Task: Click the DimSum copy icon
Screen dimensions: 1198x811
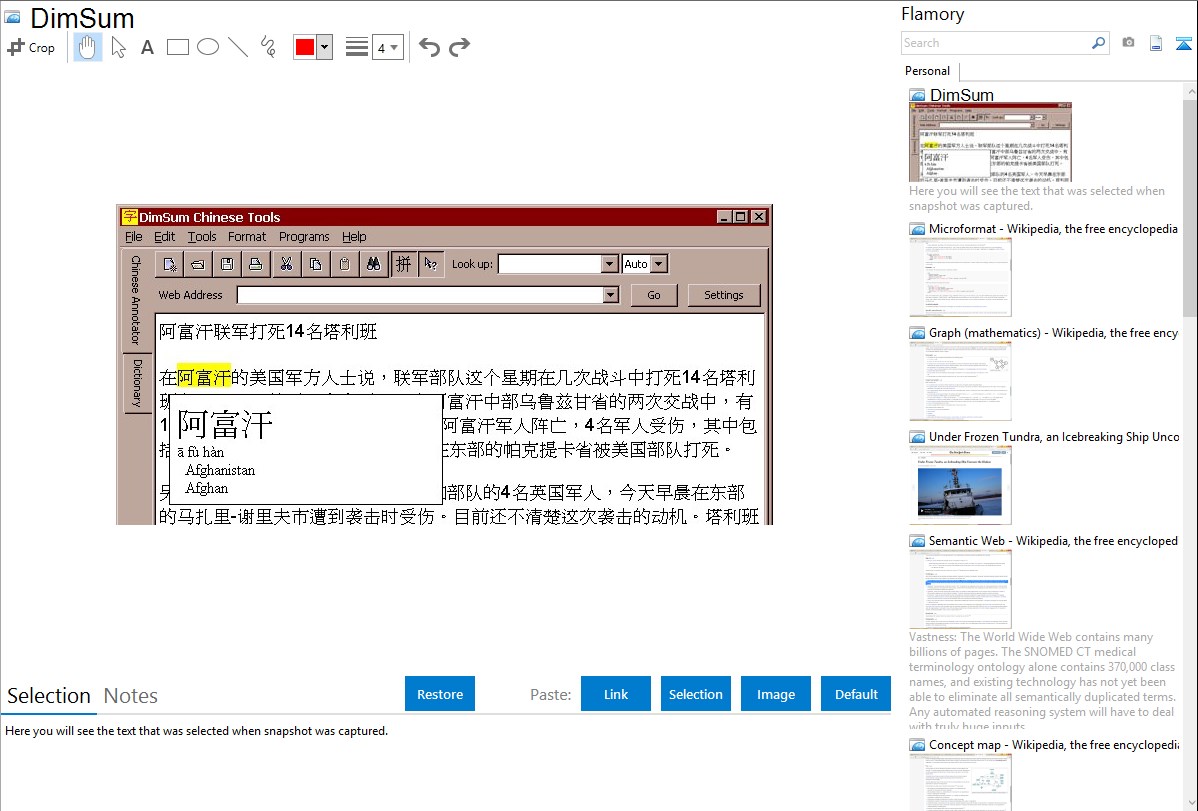Action: [x=316, y=264]
